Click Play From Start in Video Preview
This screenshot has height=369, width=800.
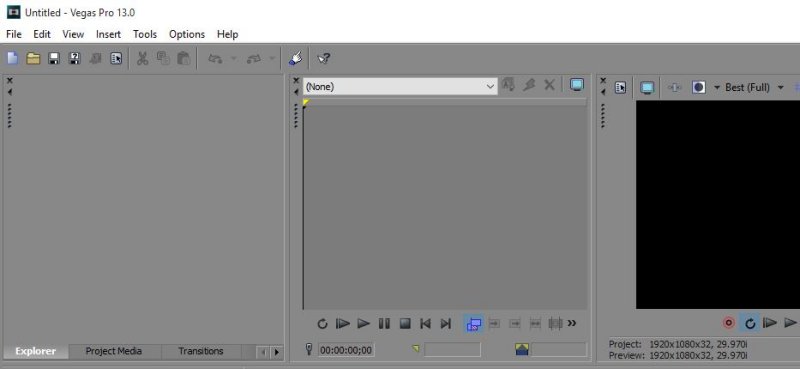tap(770, 323)
